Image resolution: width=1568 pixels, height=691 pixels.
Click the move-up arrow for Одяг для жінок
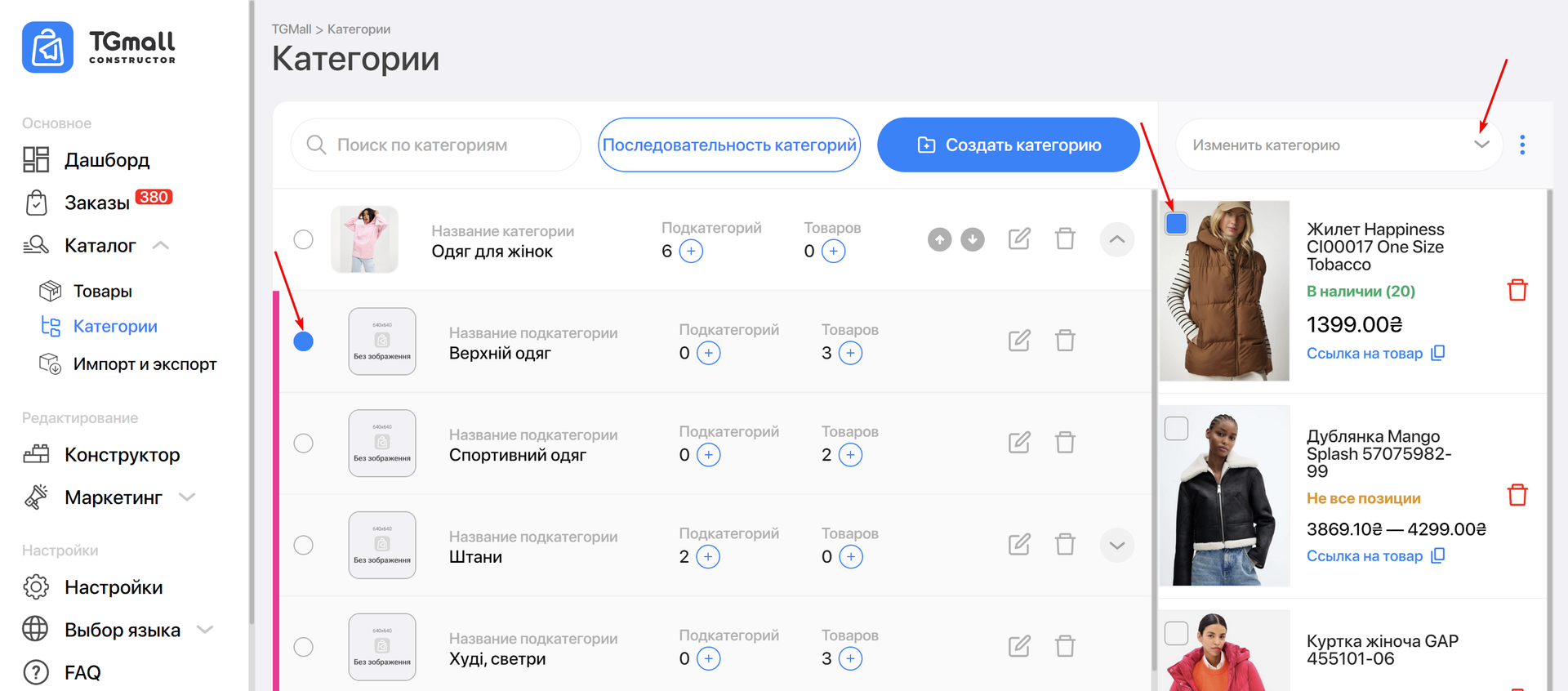tap(939, 239)
